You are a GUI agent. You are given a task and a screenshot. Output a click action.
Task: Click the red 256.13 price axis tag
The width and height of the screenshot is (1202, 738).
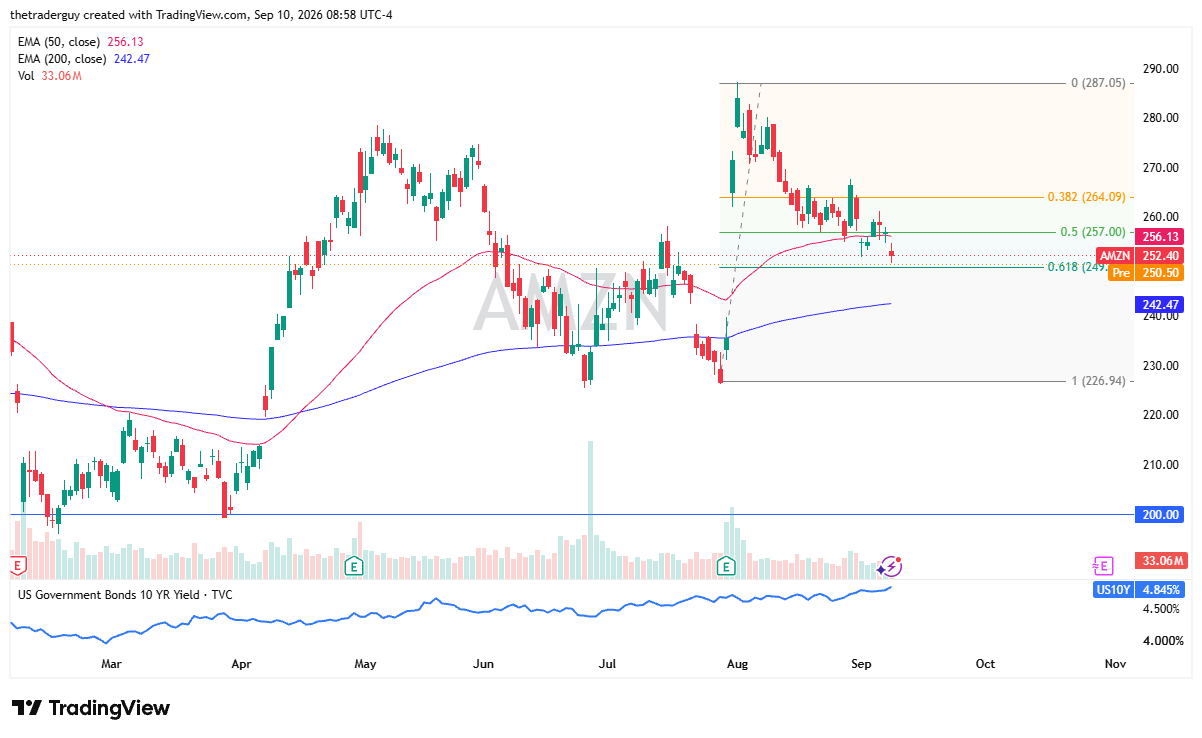[x=1161, y=237]
